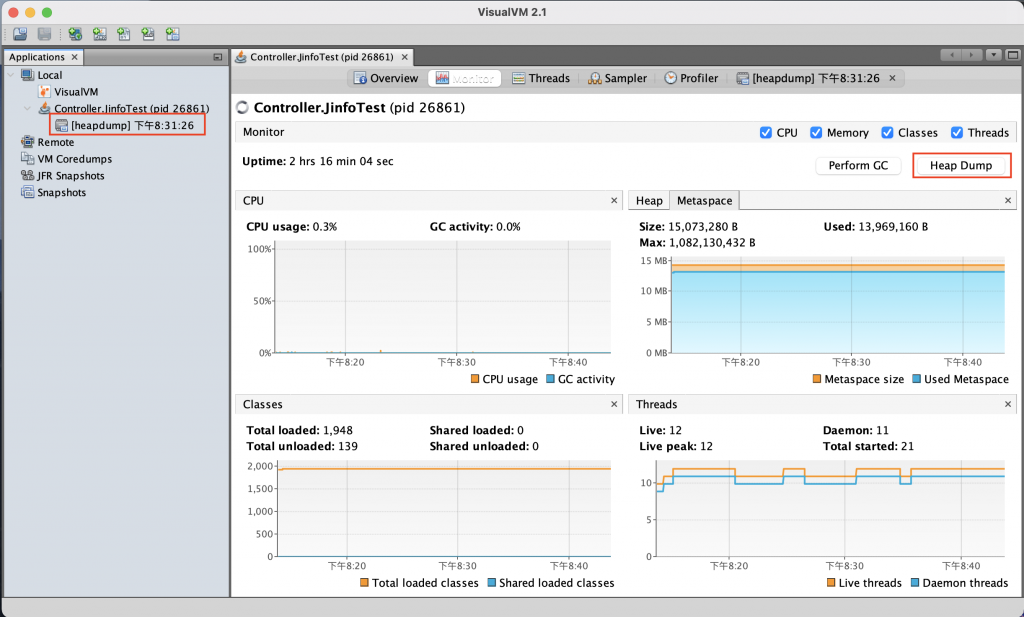This screenshot has height=617, width=1024.
Task: Close the CPU graph panel
Action: click(614, 200)
